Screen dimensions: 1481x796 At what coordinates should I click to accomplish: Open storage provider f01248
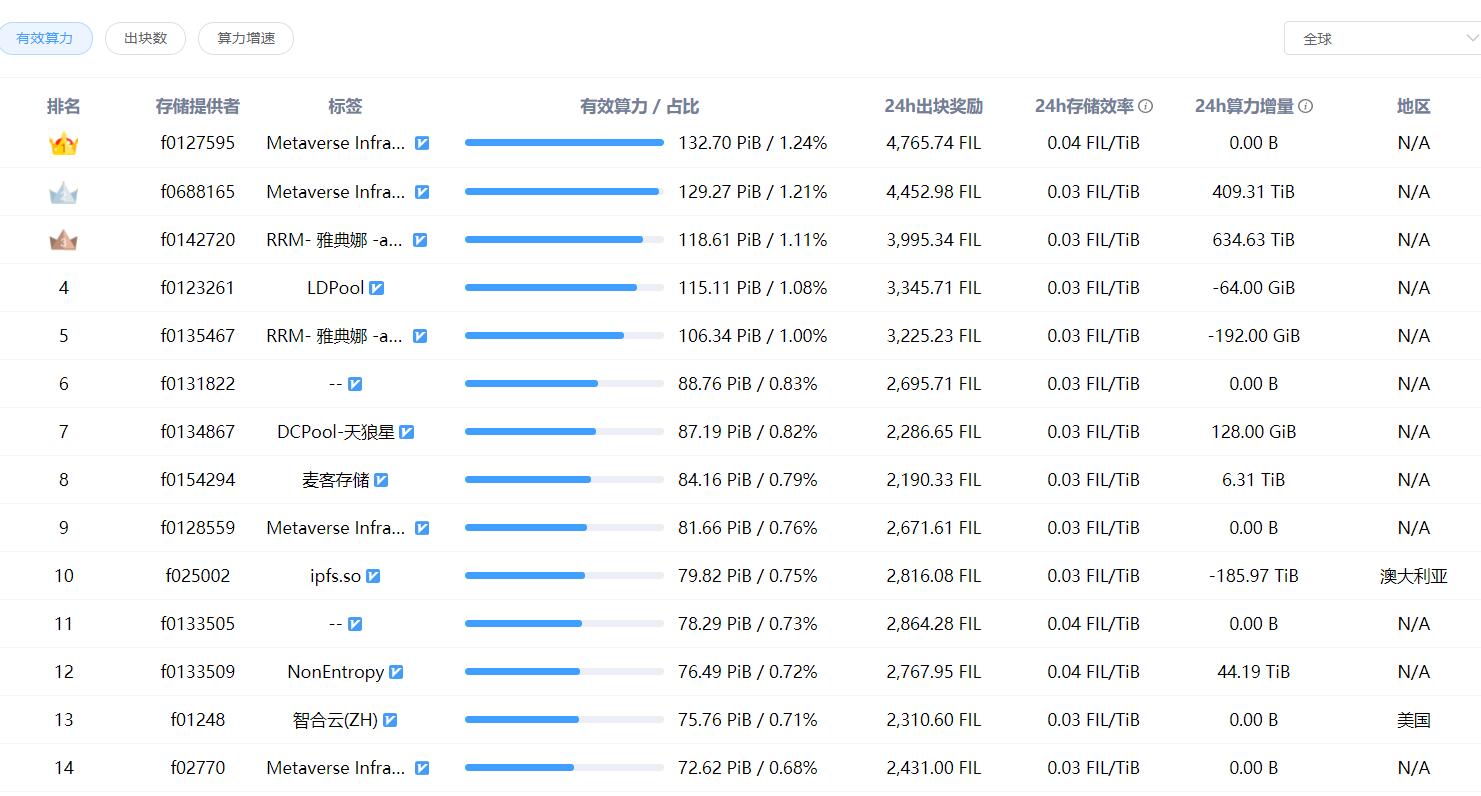tap(197, 720)
